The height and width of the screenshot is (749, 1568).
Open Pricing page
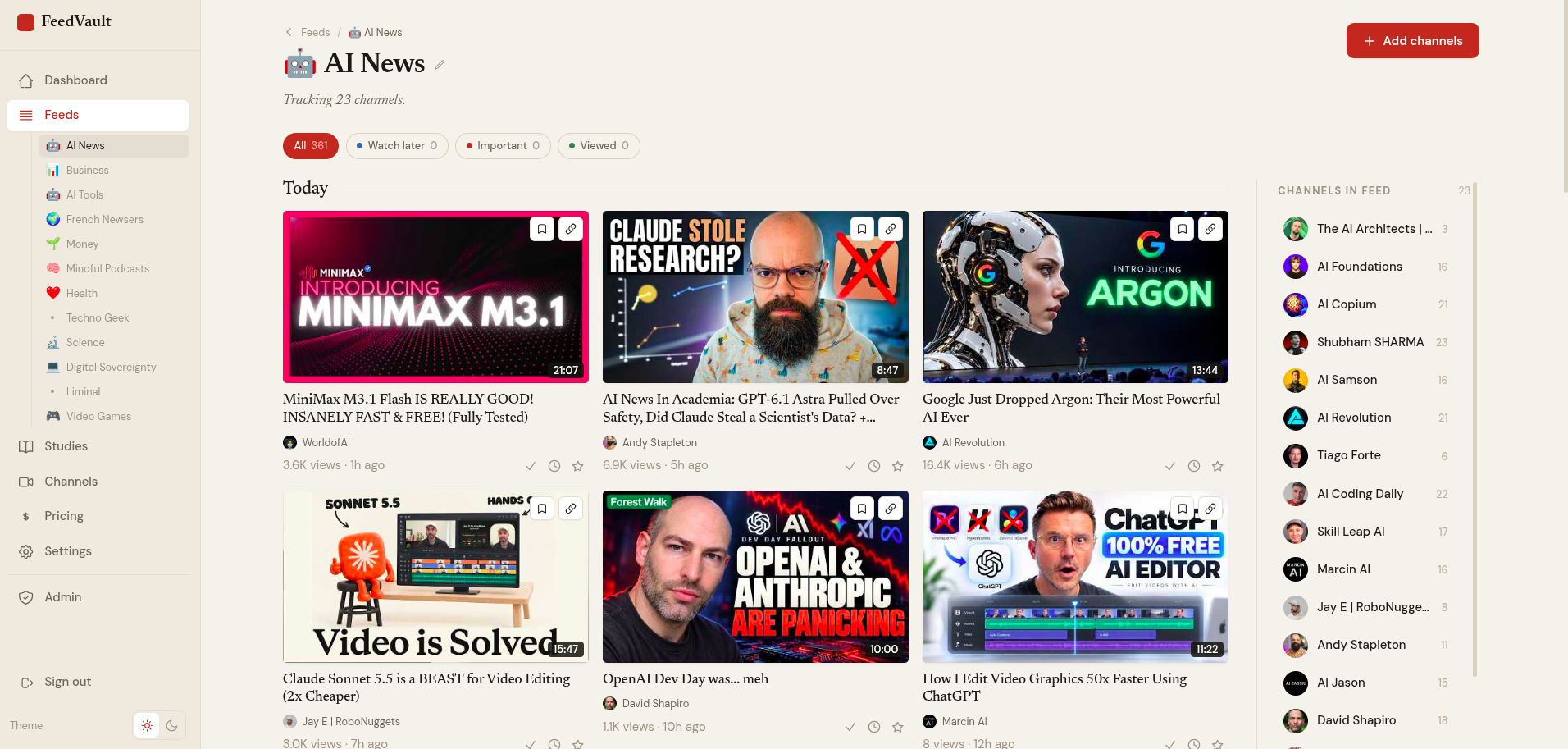98,516
